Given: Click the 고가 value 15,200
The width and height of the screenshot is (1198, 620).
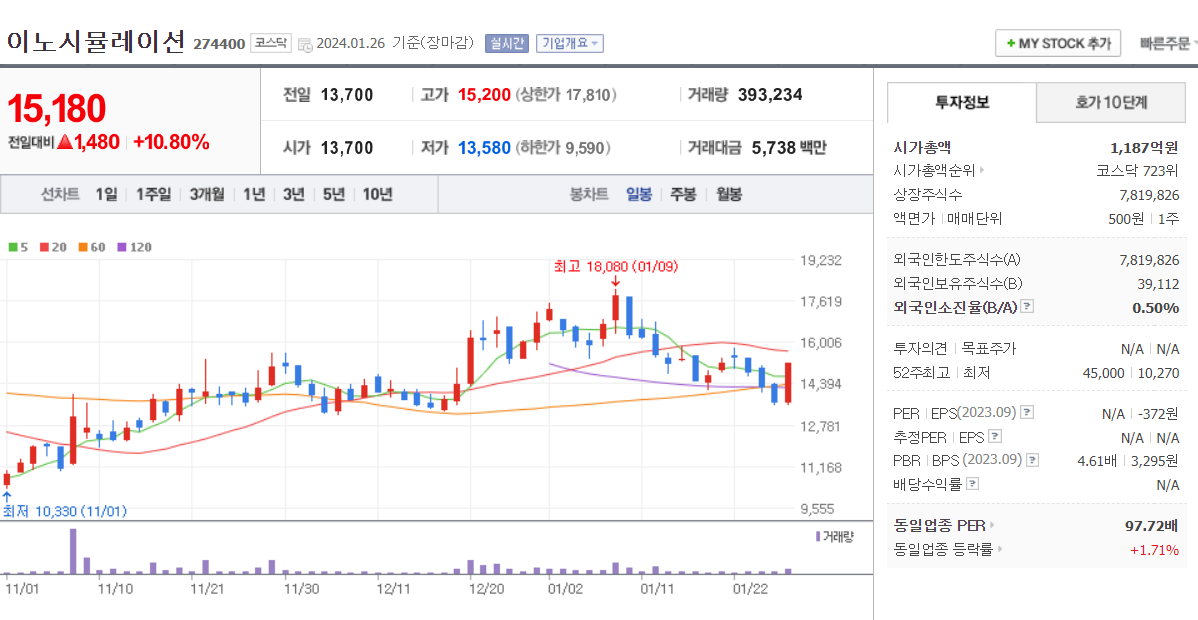Looking at the screenshot, I should [484, 95].
